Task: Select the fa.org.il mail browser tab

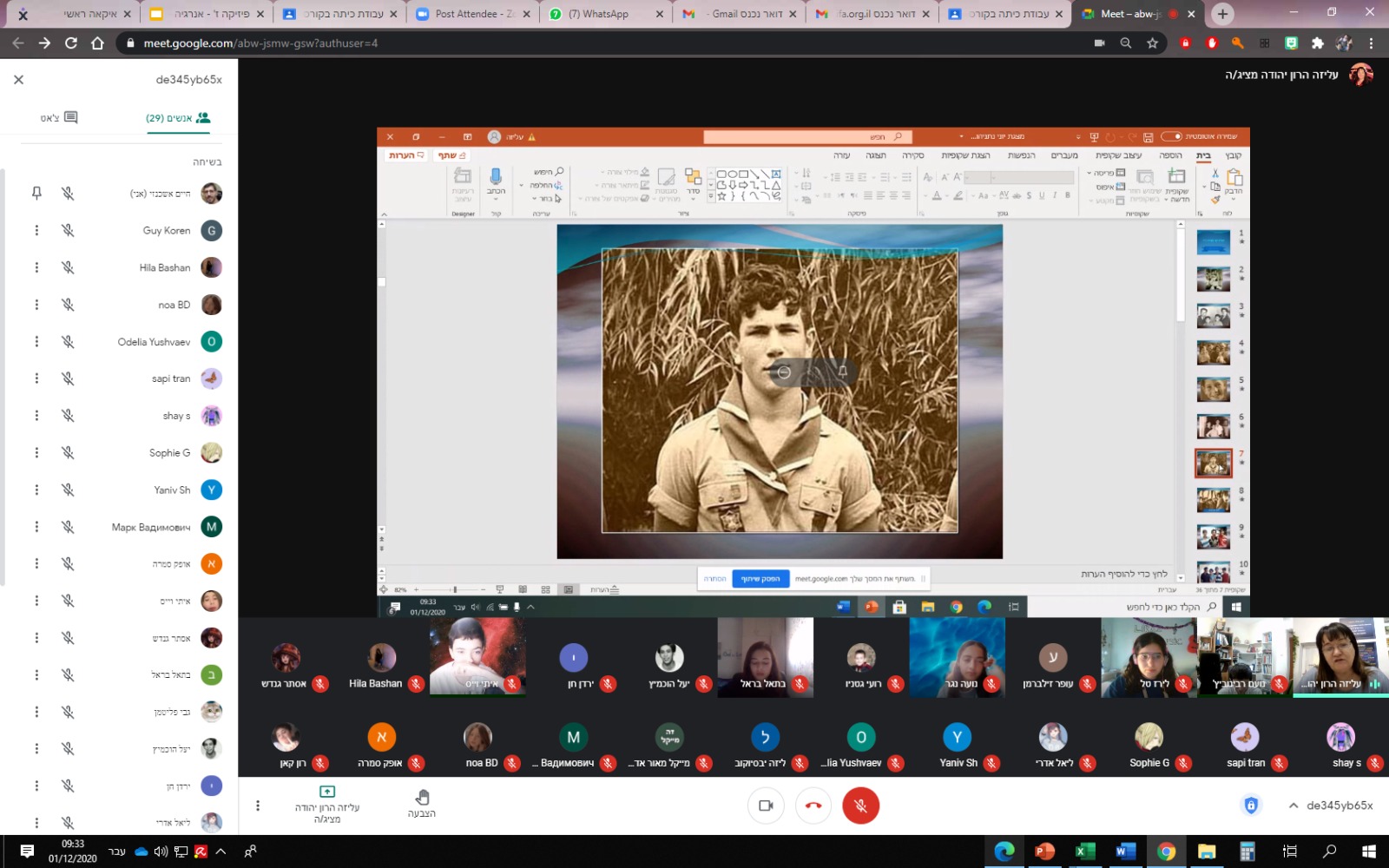Action: [x=872, y=14]
